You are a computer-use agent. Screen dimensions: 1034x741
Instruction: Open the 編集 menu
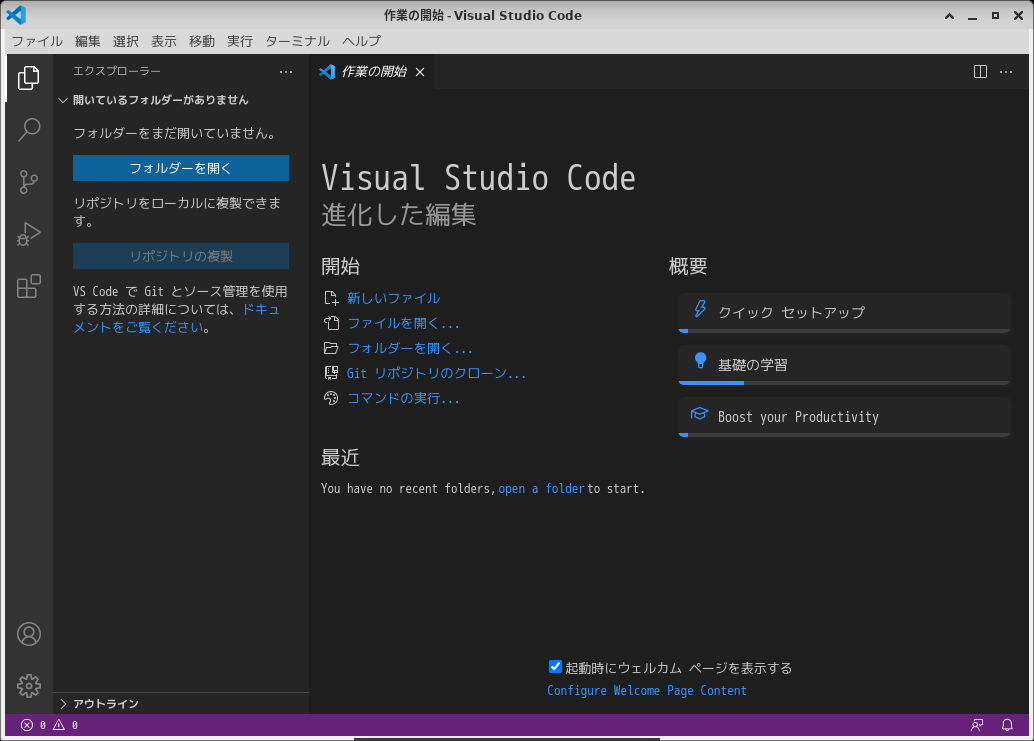click(88, 42)
